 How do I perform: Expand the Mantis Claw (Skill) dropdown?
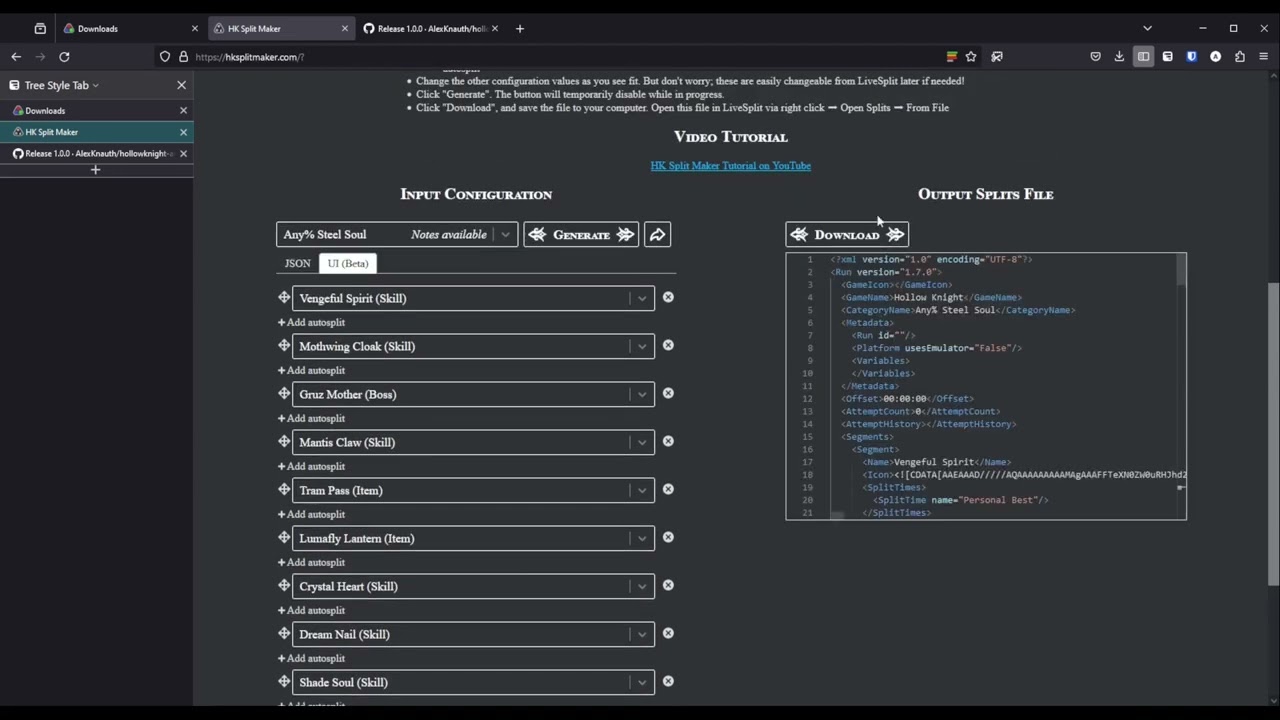click(642, 442)
